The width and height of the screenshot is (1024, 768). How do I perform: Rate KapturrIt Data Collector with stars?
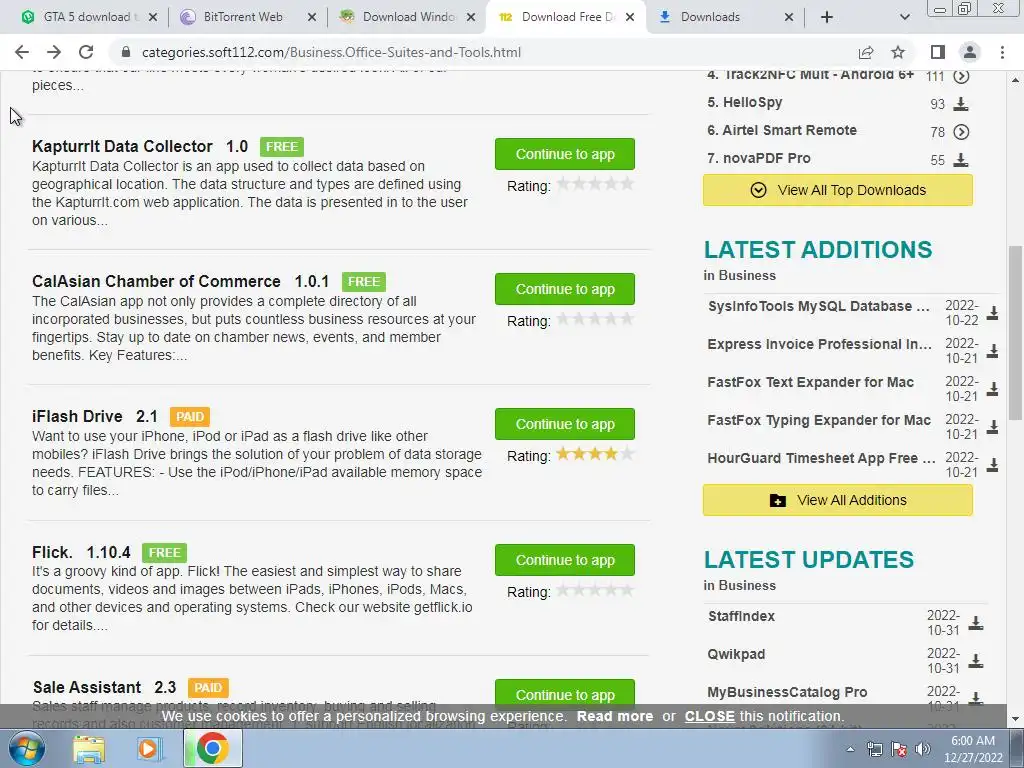coord(595,184)
